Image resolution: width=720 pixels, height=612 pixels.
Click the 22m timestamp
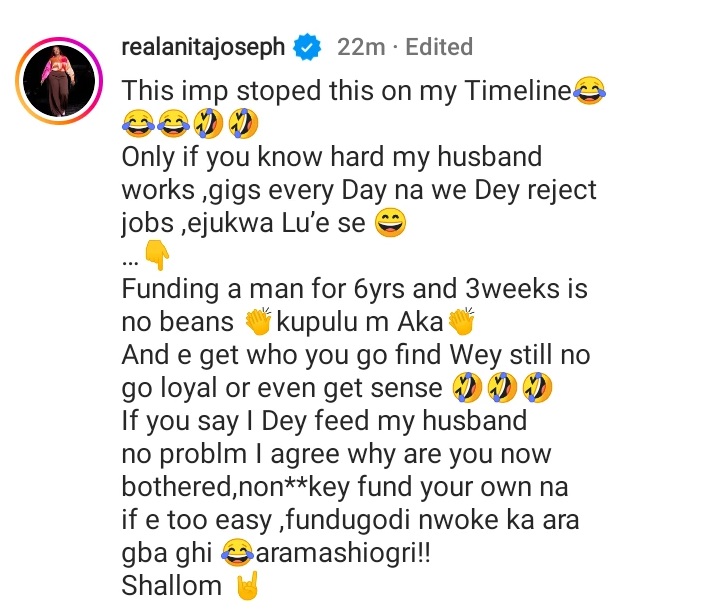(361, 47)
